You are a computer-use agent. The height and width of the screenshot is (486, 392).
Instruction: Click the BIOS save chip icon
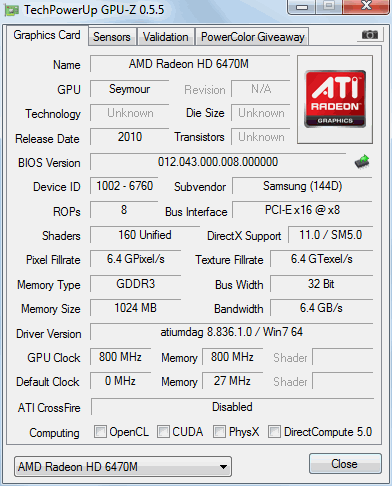coord(362,162)
